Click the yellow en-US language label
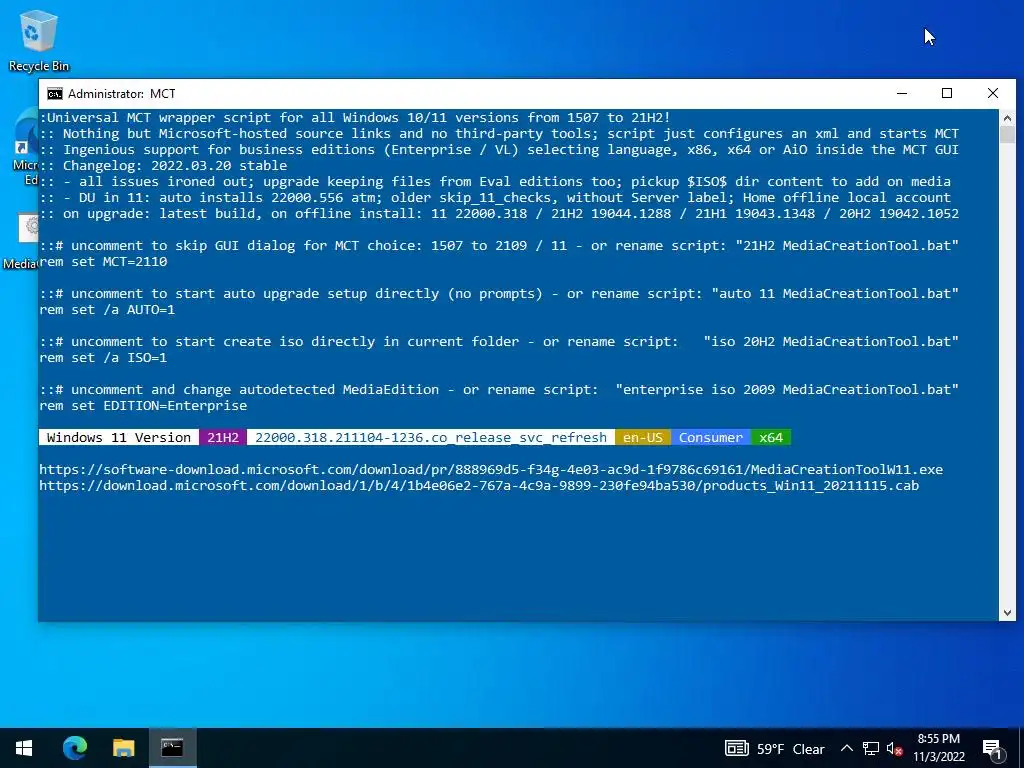This screenshot has width=1024, height=768. (x=643, y=437)
